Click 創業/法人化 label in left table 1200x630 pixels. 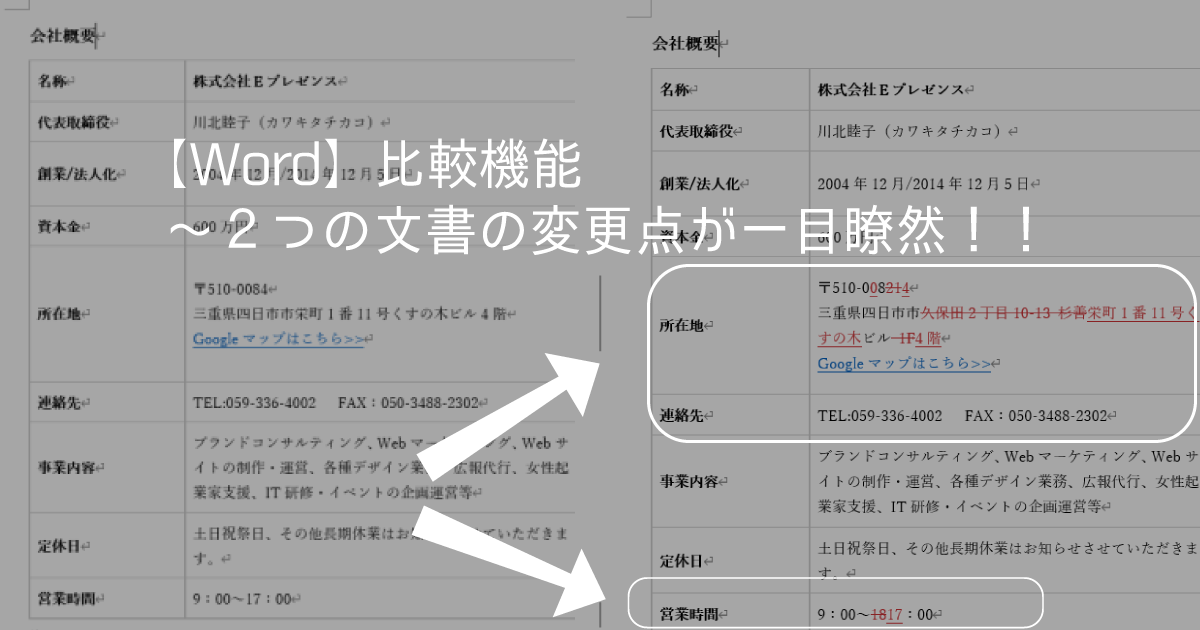(78, 174)
